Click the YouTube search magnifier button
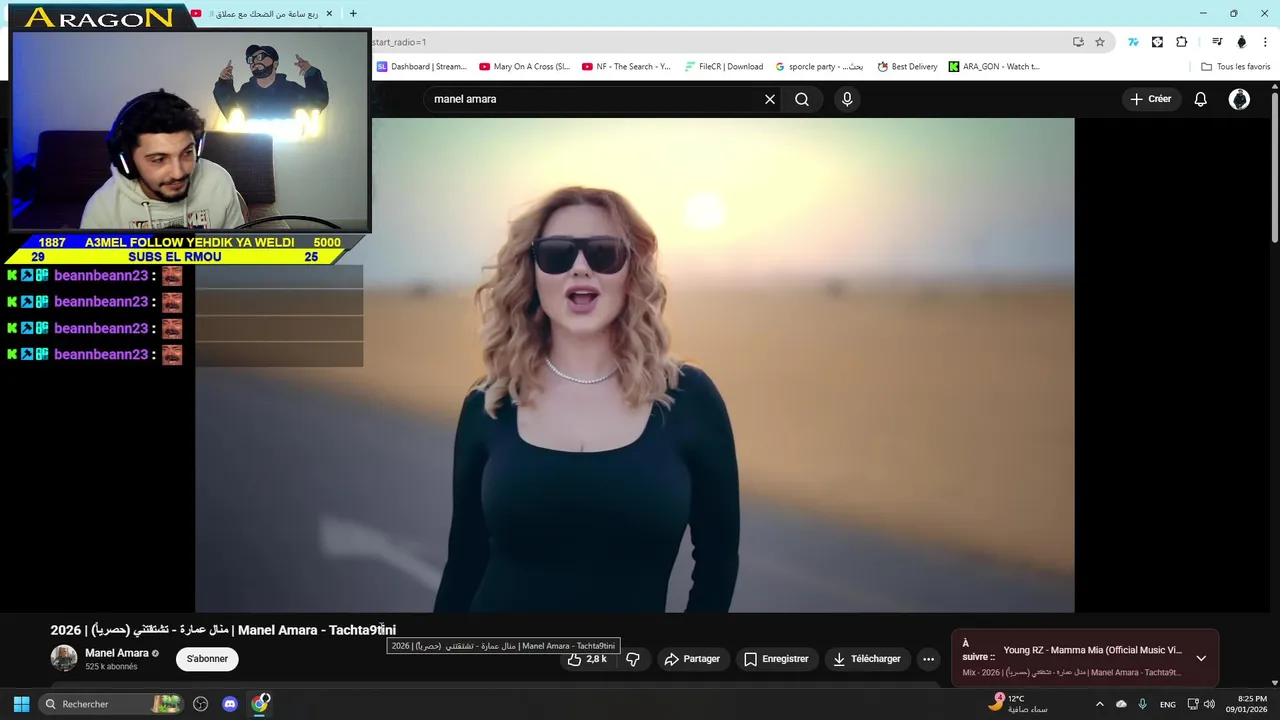1280x720 pixels. tap(802, 99)
